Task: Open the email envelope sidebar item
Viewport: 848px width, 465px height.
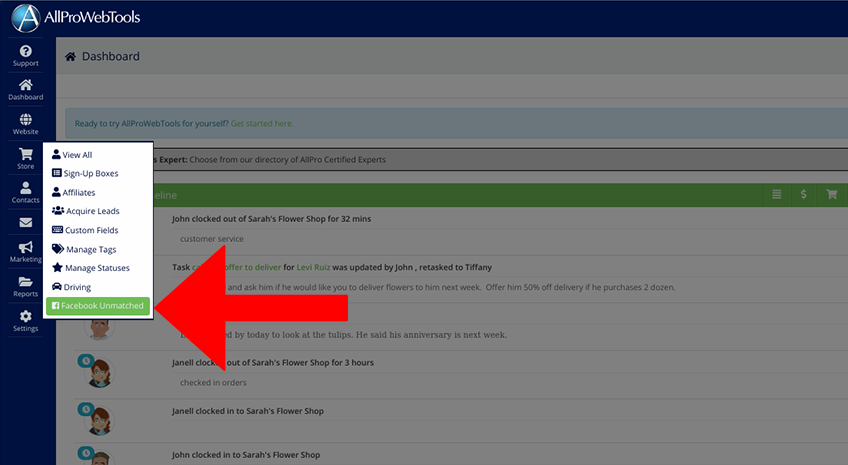Action: pyautogui.click(x=25, y=222)
